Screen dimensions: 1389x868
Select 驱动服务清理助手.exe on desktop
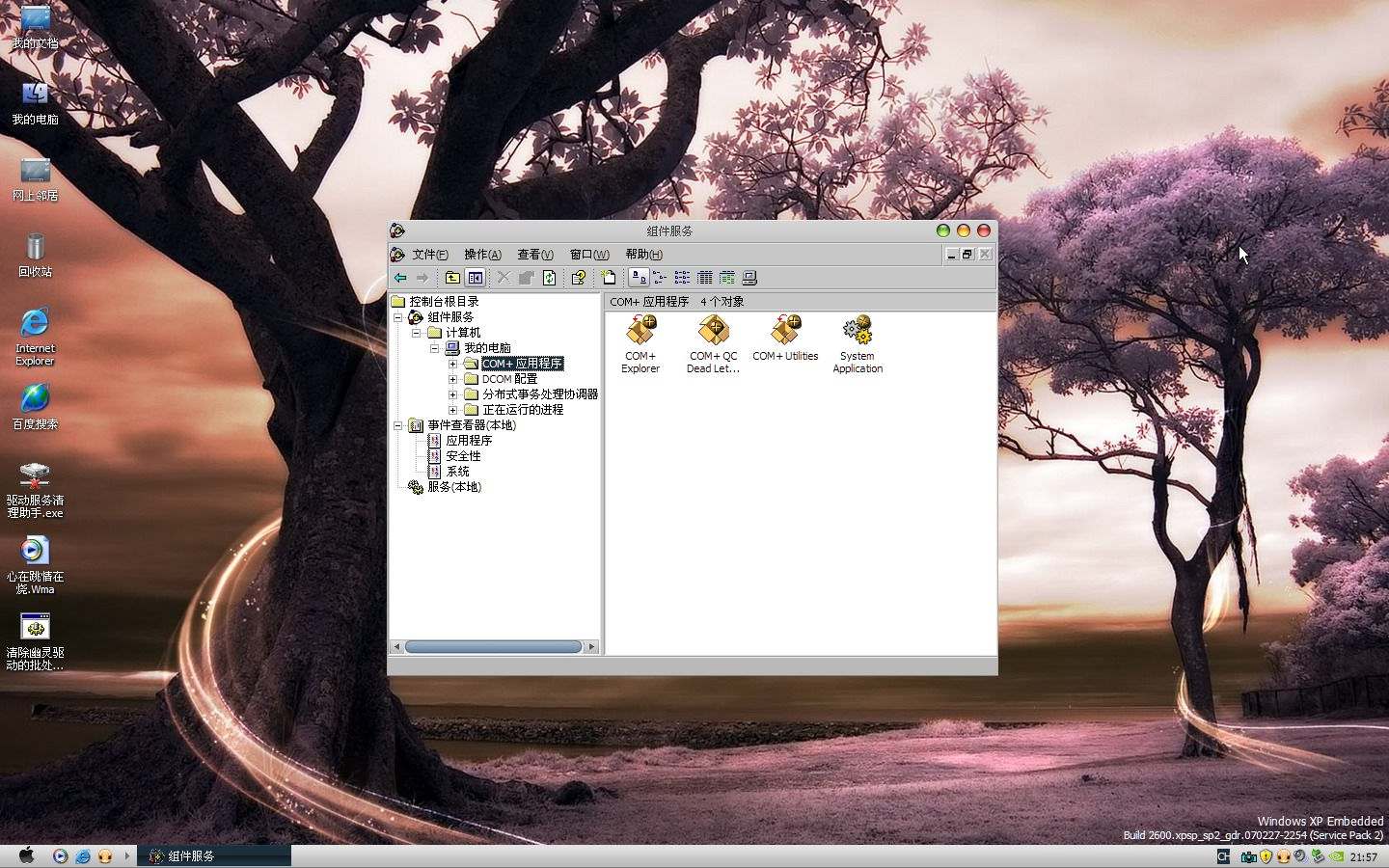click(35, 490)
